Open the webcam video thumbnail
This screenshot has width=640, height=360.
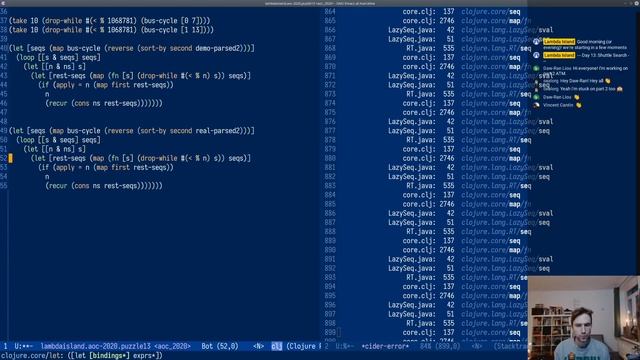tap(584, 318)
